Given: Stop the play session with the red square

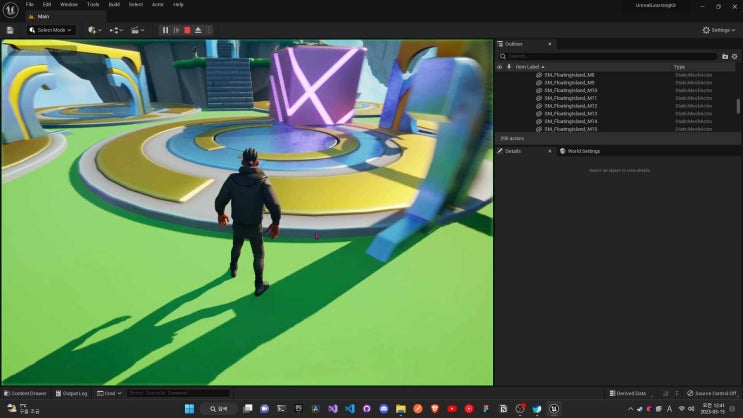Looking at the screenshot, I should coord(187,30).
